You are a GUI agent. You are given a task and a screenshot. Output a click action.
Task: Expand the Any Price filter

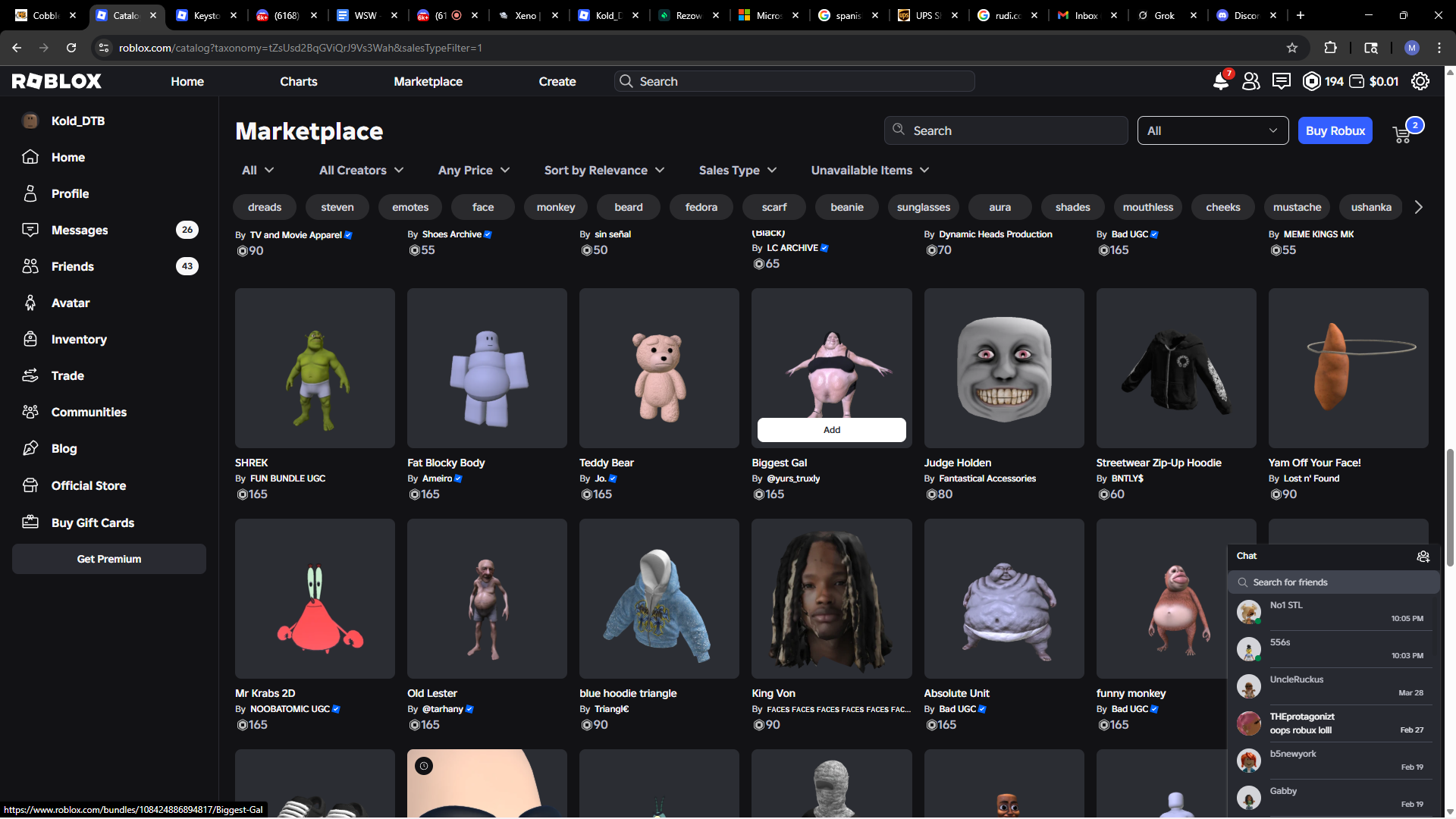coord(474,170)
